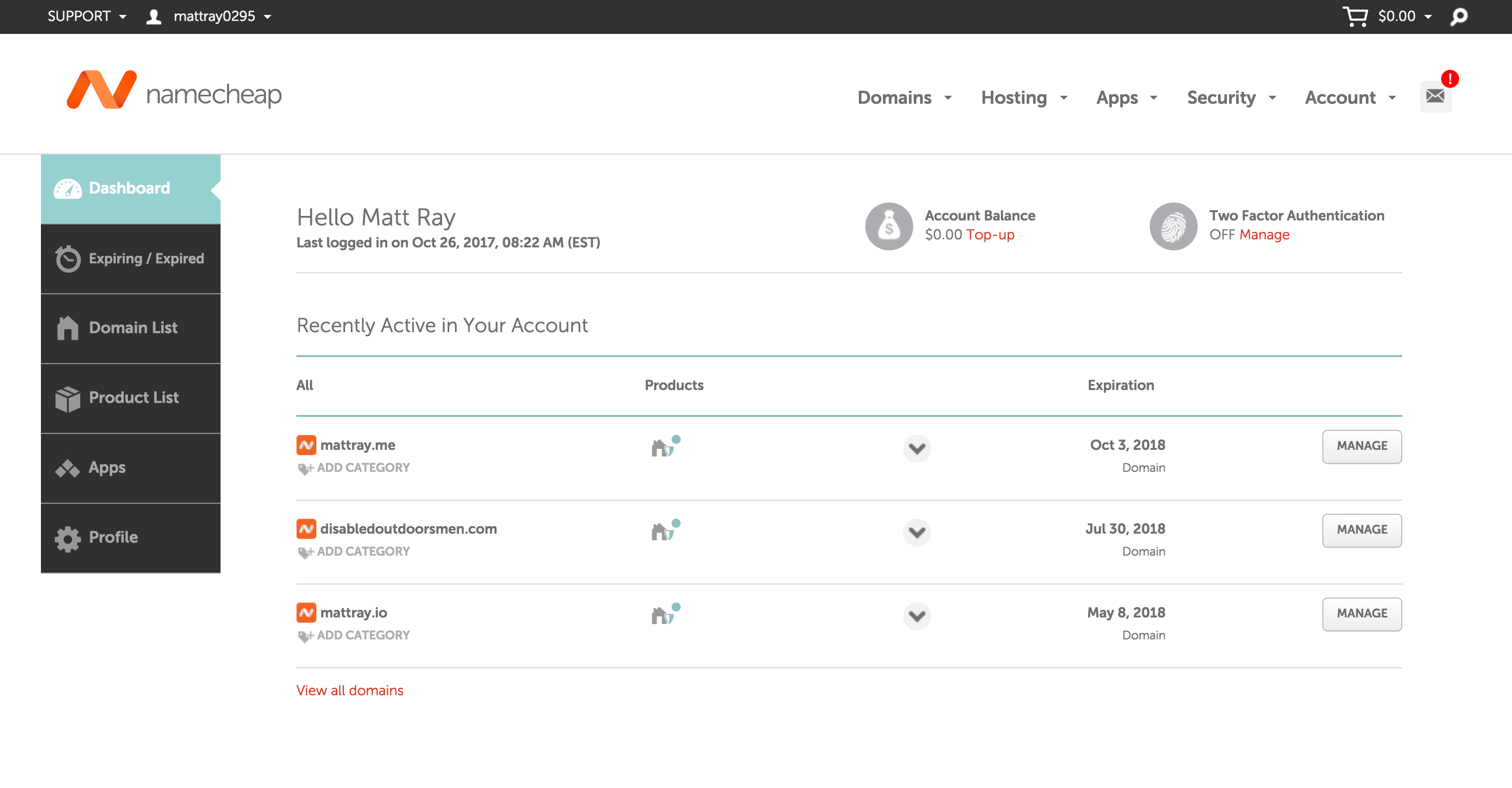
Task: Click MANAGE for disabledoutdoorsmen.com
Action: pyautogui.click(x=1362, y=531)
